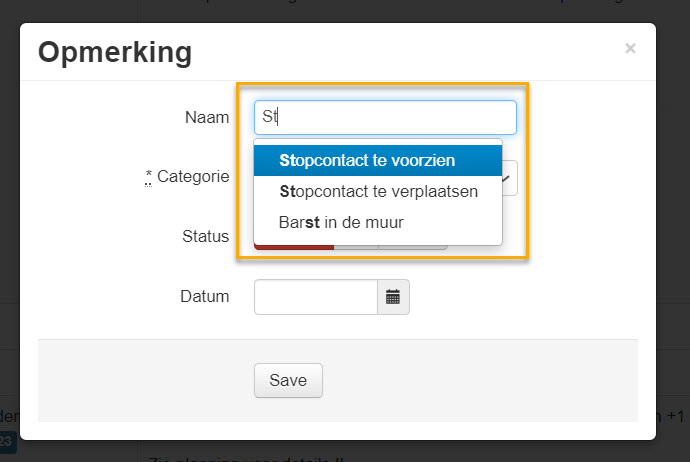This screenshot has height=462, width=690.
Task: Click the Datum field label
Action: (x=204, y=297)
